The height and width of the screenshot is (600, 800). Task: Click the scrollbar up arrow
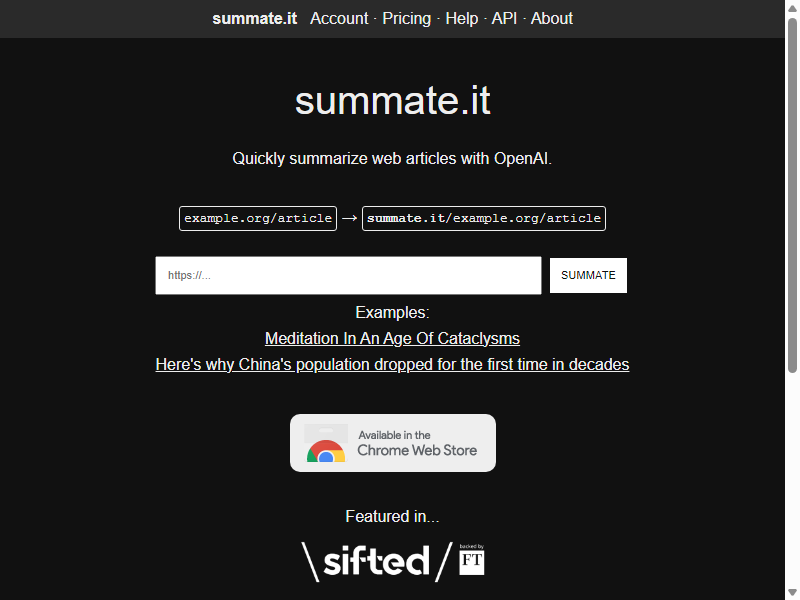(792, 8)
